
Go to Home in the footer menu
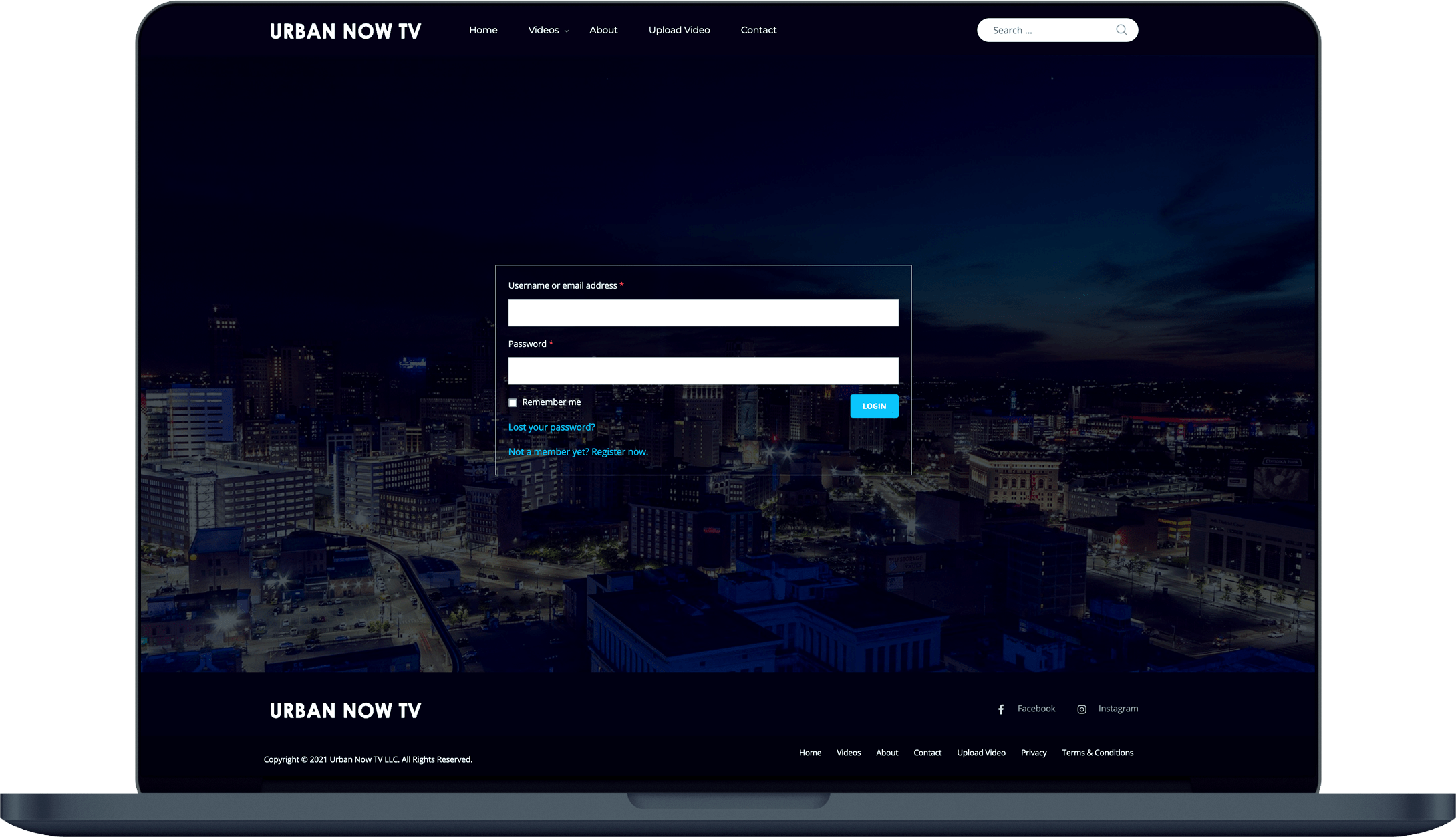point(810,753)
